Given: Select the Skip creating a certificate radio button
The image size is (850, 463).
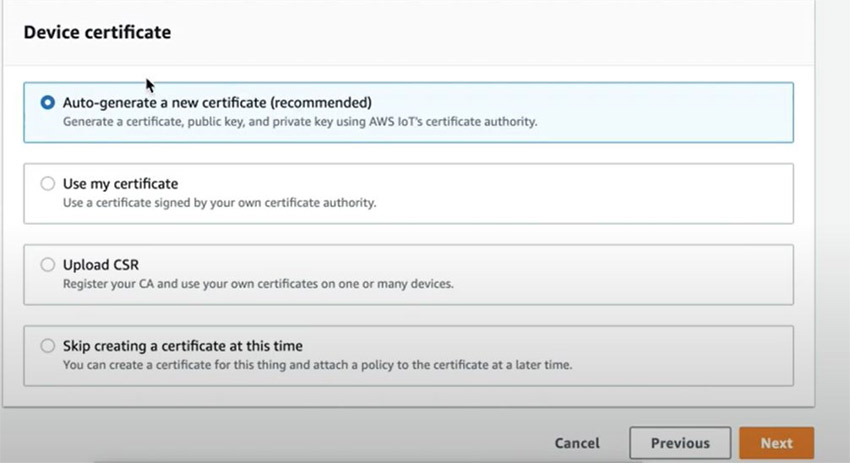Looking at the screenshot, I should (48, 345).
